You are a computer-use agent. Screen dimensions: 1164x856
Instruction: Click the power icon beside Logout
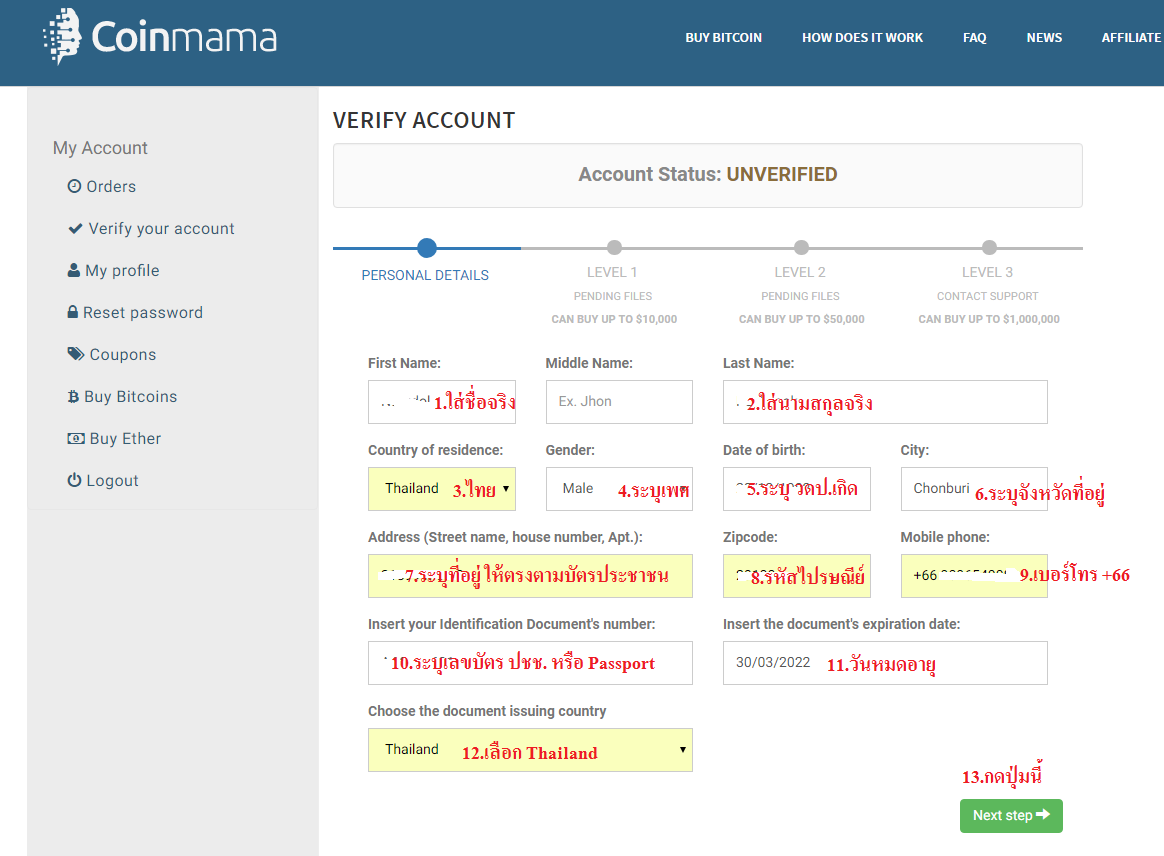click(74, 480)
